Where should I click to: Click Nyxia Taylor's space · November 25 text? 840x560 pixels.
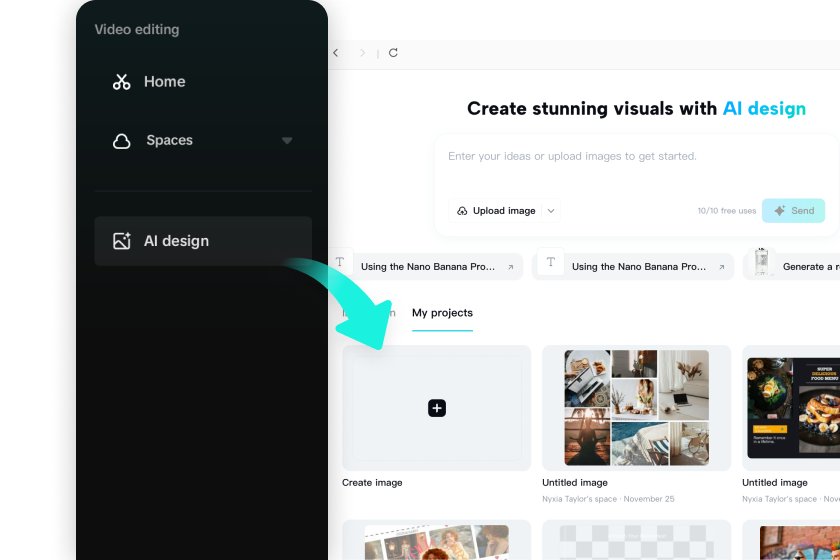608,499
